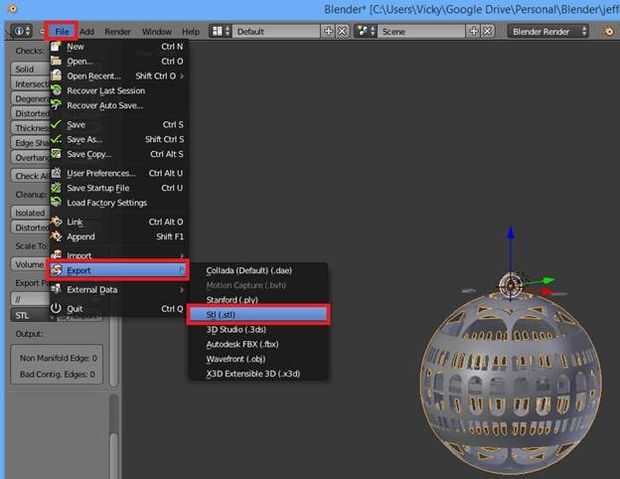This screenshot has width=620, height=479.
Task: Open User Preferences entry
Action: coord(117,173)
